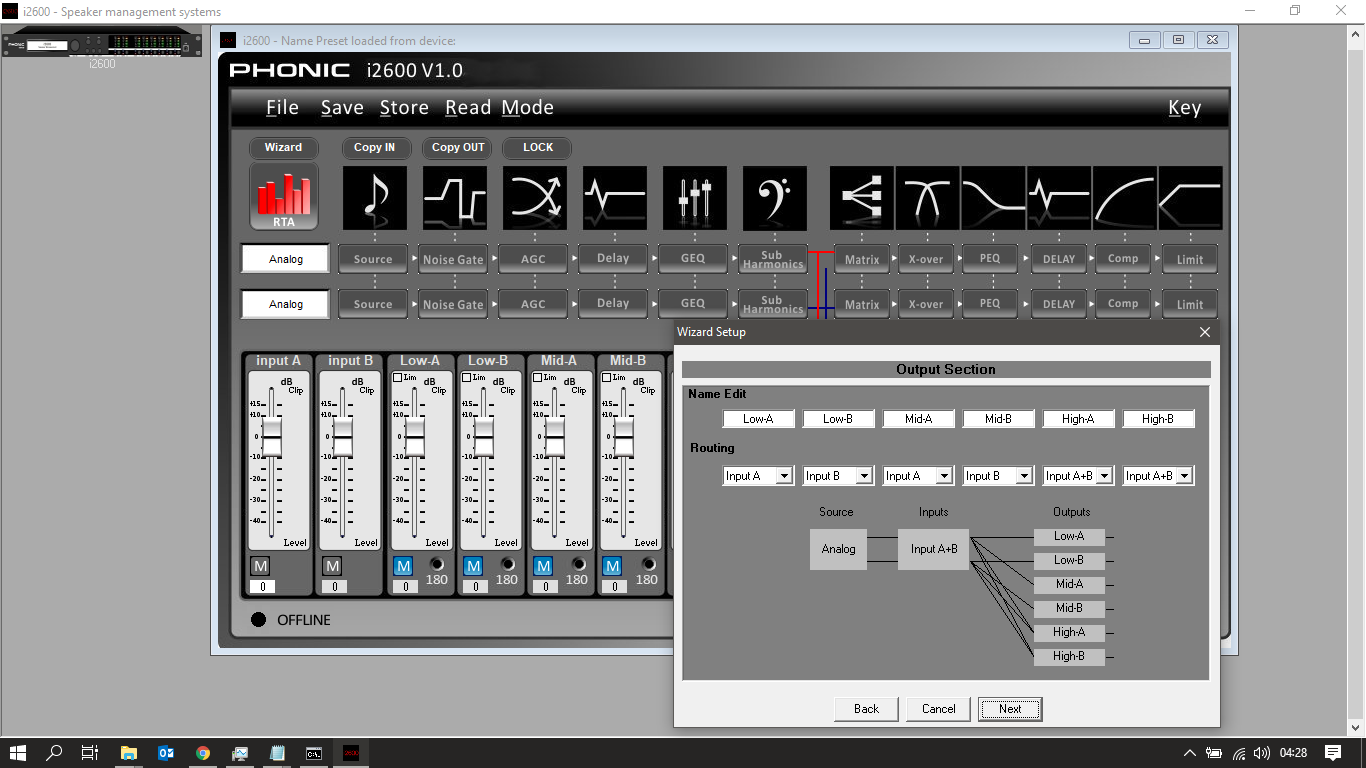Click the Copy OUT button
Screen dimensions: 1366x768
coord(458,147)
